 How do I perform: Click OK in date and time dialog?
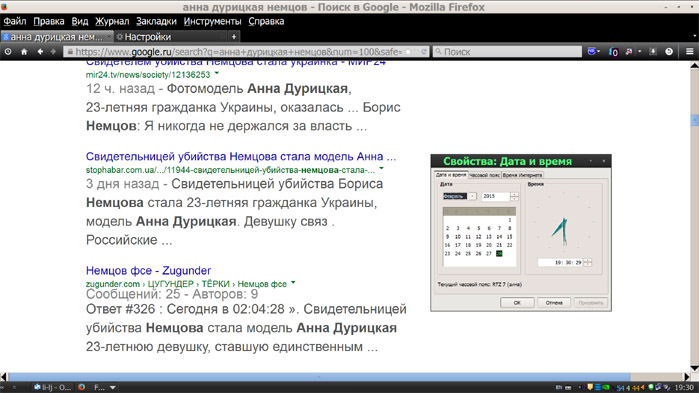(x=517, y=303)
